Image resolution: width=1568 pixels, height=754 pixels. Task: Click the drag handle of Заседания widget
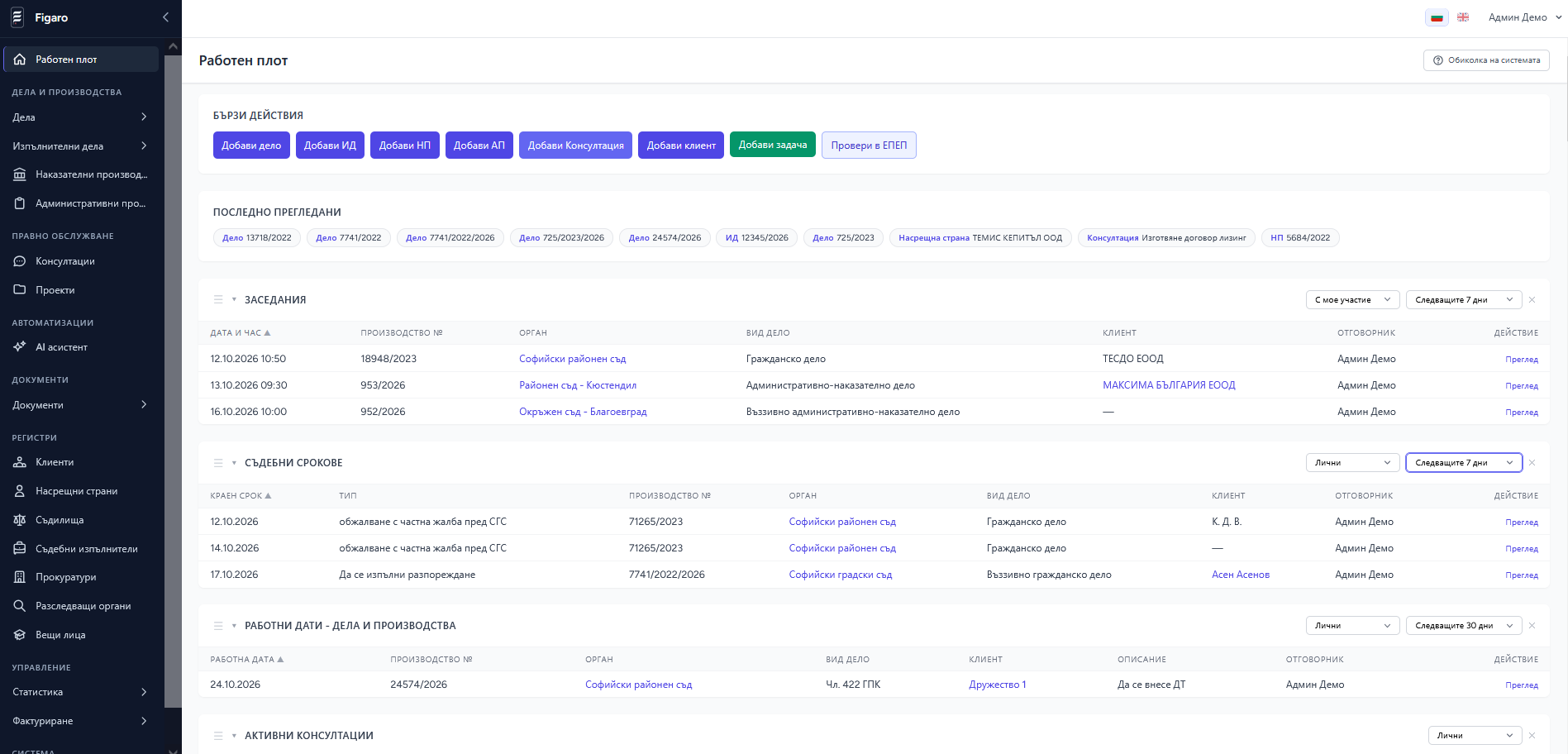pos(218,300)
